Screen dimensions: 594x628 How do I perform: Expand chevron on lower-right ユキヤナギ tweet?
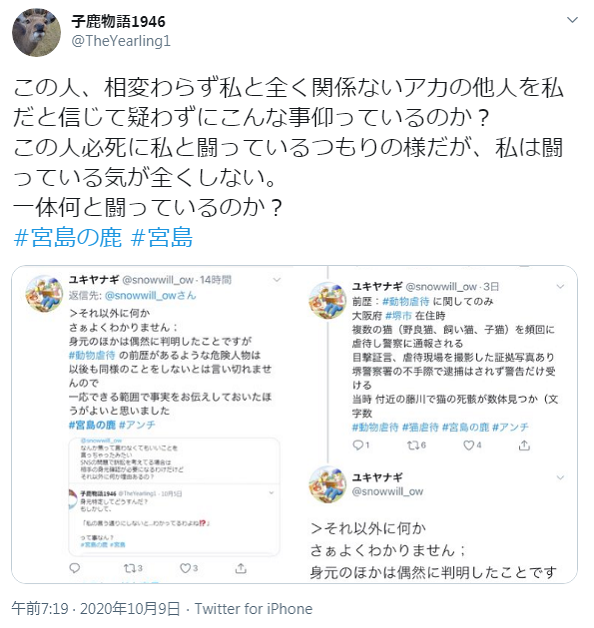(x=560, y=477)
